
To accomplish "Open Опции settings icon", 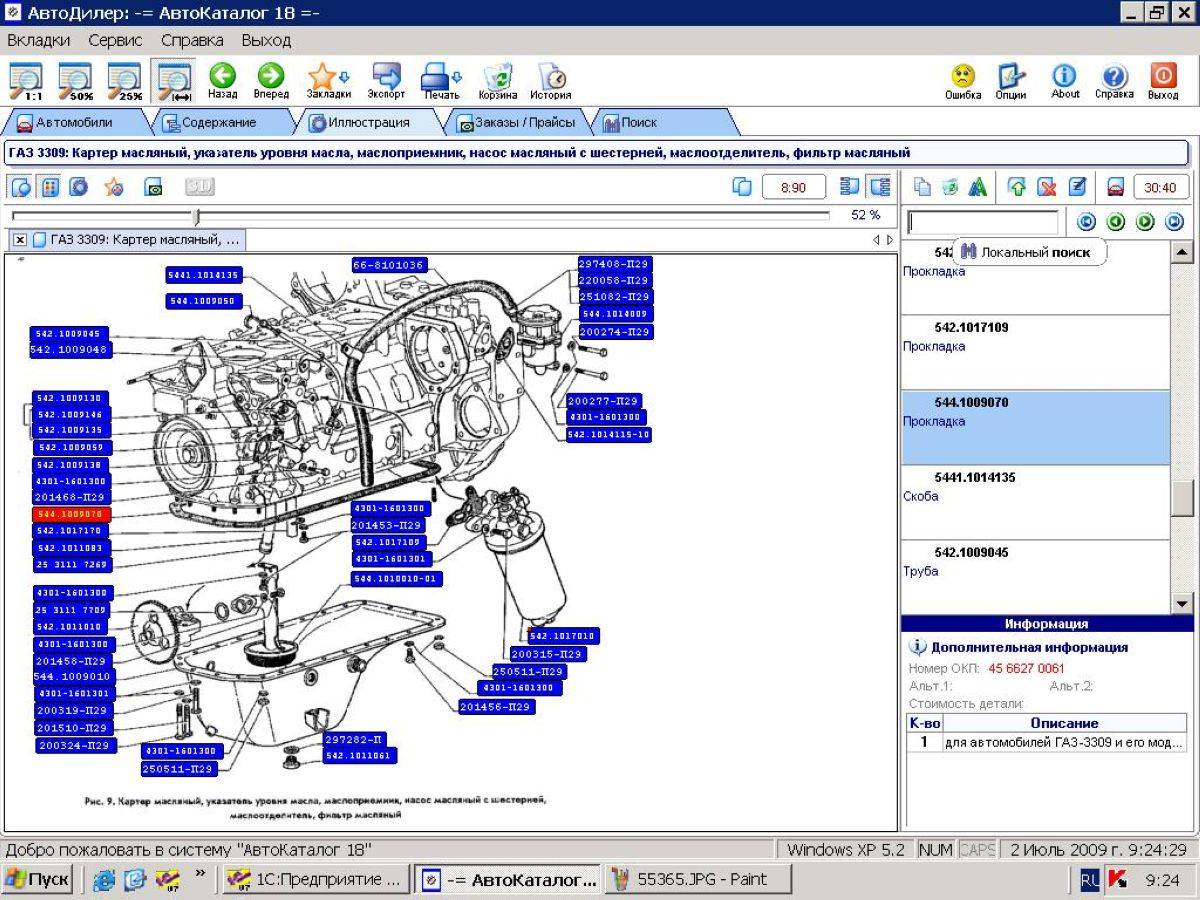I will click(1011, 81).
